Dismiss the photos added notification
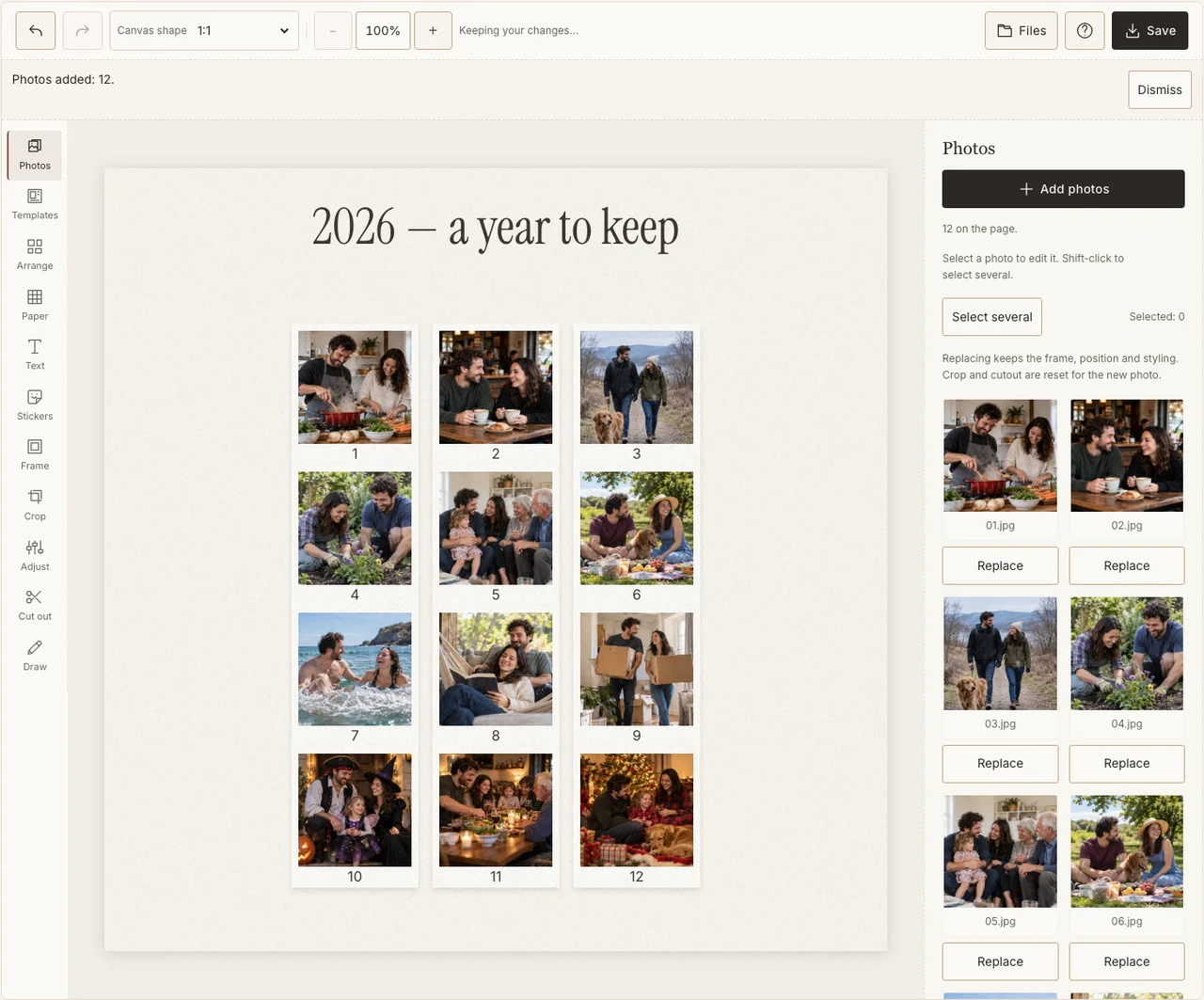 pyautogui.click(x=1160, y=90)
